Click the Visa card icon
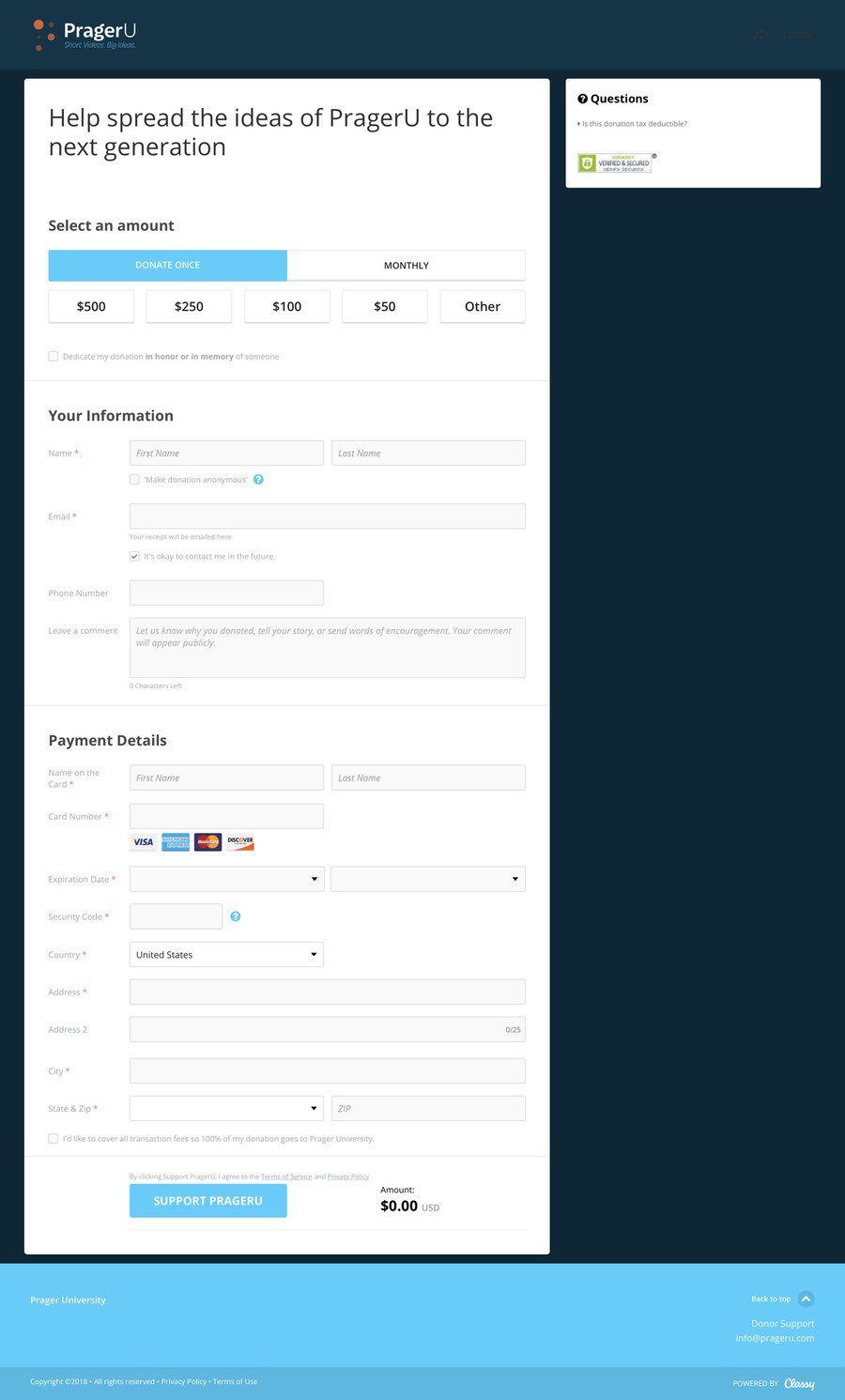The image size is (845, 1400). [144, 842]
